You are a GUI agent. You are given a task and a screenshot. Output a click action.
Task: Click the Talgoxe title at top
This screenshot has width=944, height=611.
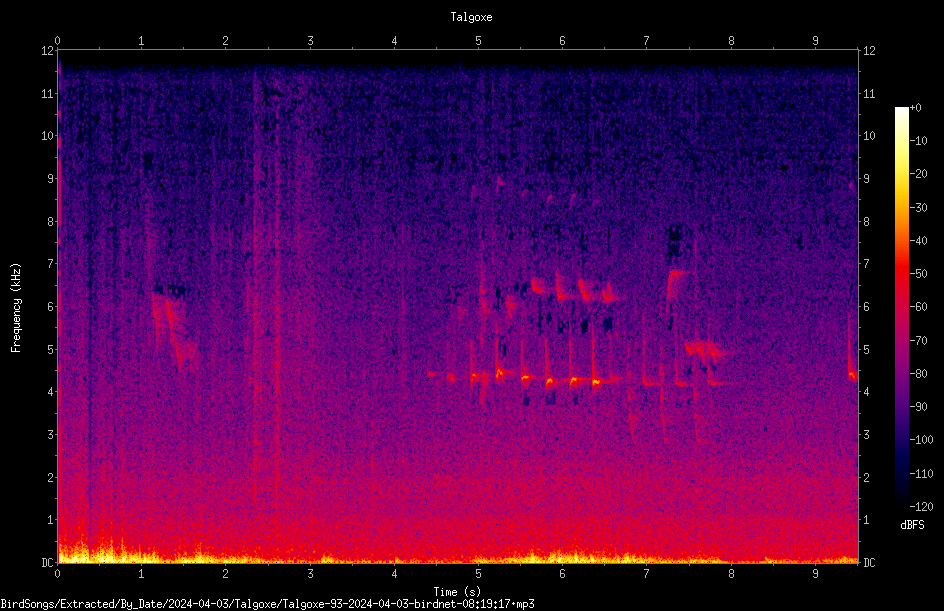pos(471,17)
